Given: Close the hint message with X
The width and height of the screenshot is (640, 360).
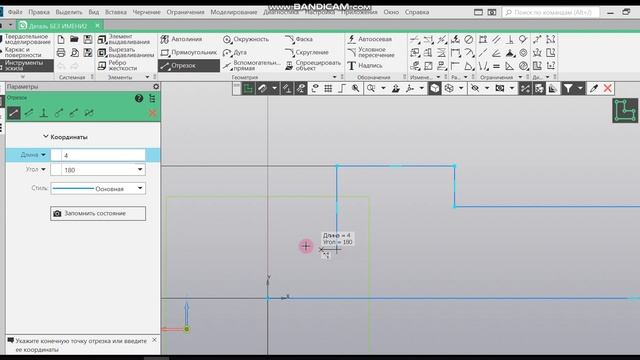Looking at the screenshot, I should (154, 340).
